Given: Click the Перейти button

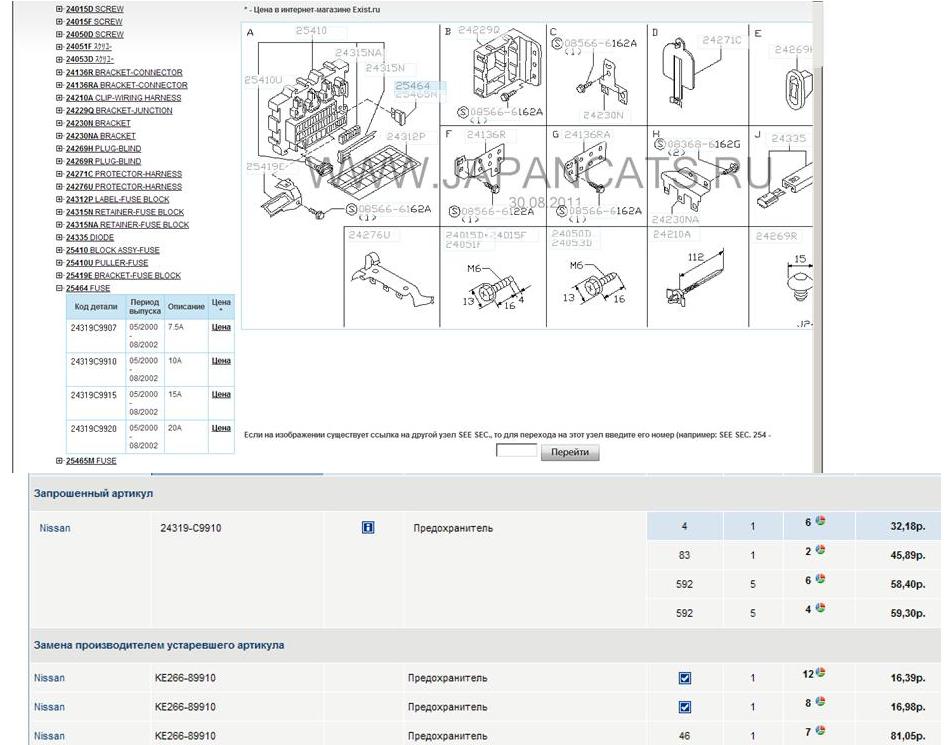Looking at the screenshot, I should [x=570, y=452].
